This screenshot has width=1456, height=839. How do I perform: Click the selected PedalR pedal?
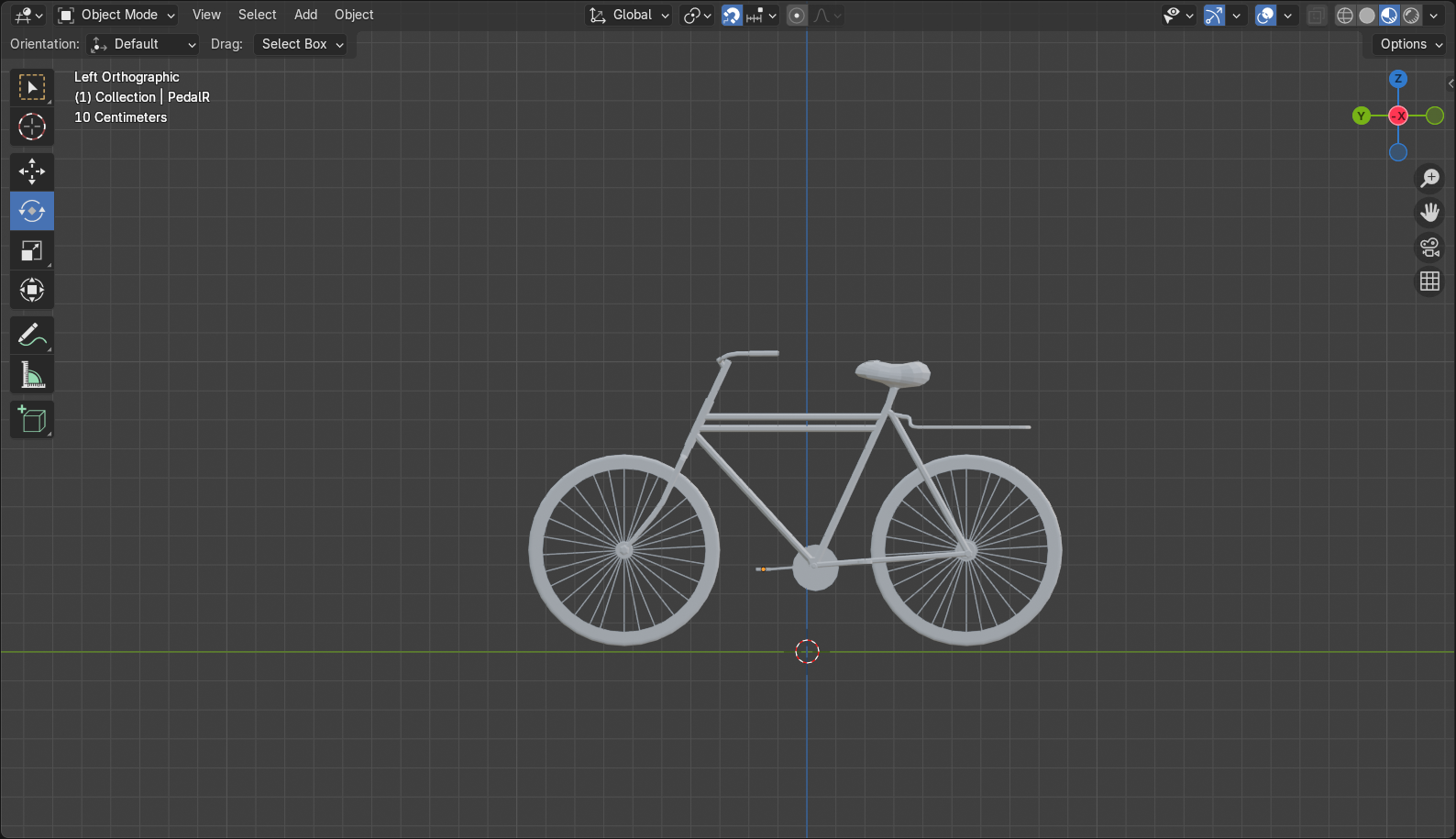coord(762,569)
